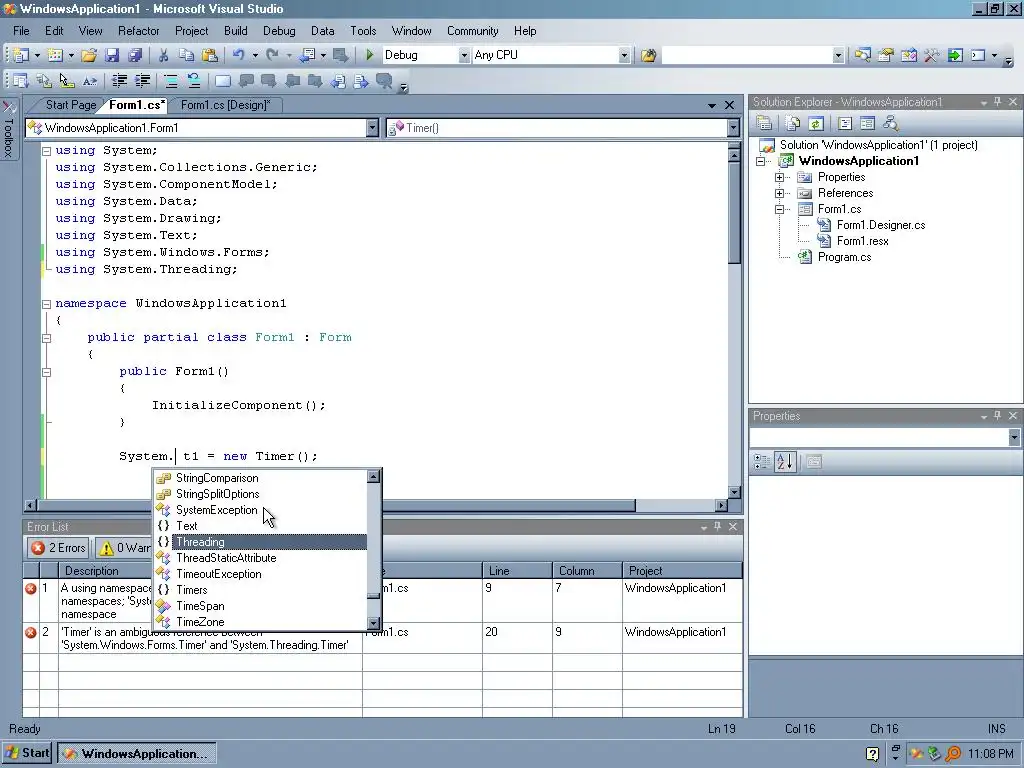Screen dimensions: 1024x768
Task: Comment out the selected lines icon
Action: point(171,81)
